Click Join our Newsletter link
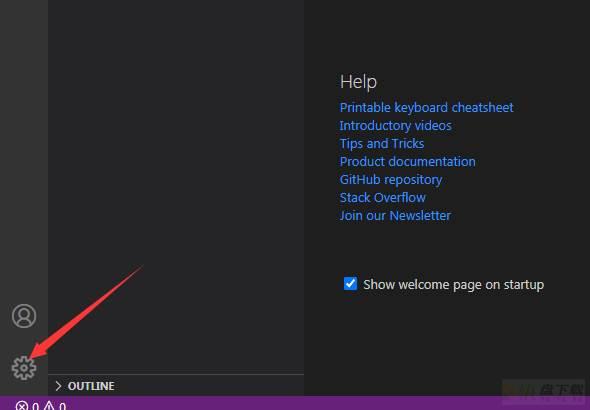The height and width of the screenshot is (410, 590). pyautogui.click(x=395, y=216)
